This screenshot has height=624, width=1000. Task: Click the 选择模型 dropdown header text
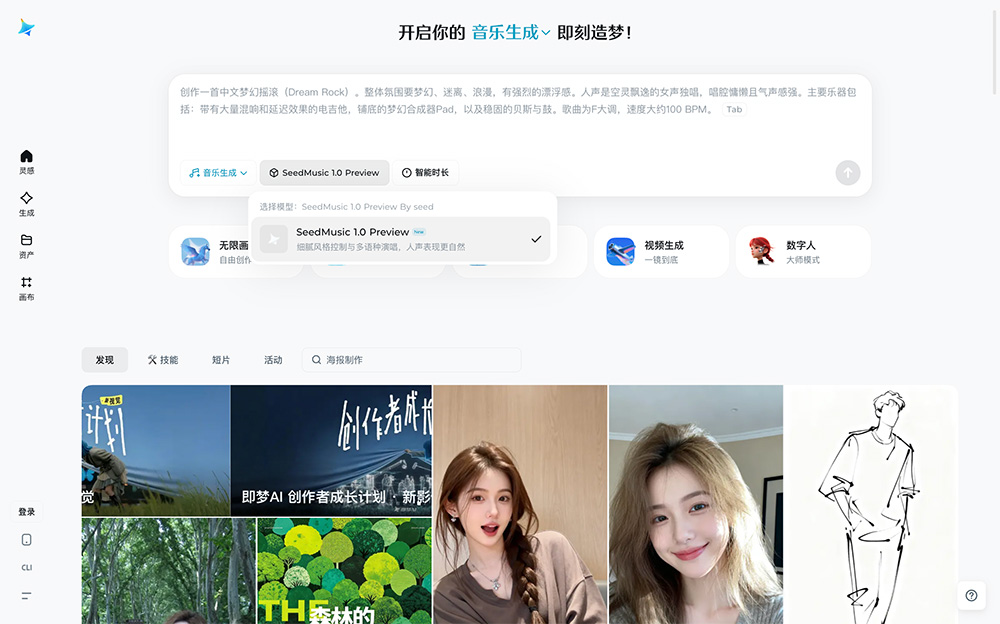coord(346,207)
